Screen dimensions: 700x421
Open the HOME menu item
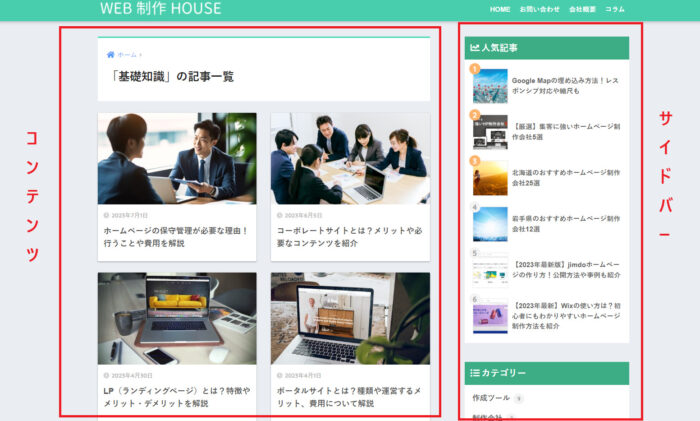[x=500, y=9]
